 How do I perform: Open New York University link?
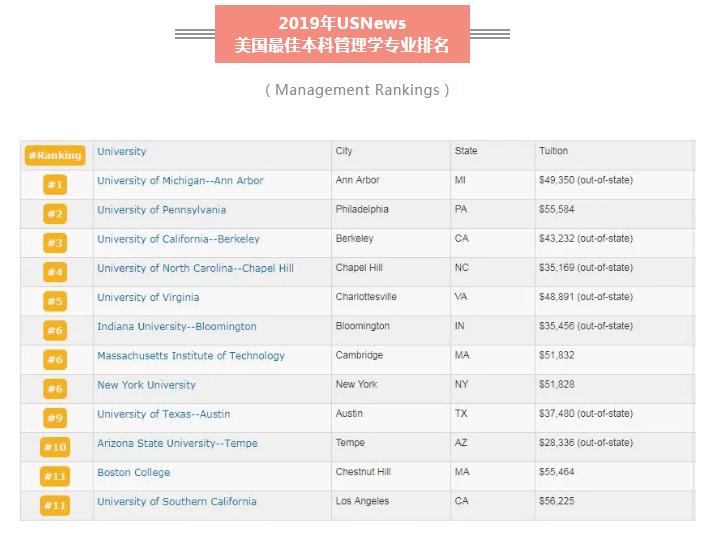[146, 385]
